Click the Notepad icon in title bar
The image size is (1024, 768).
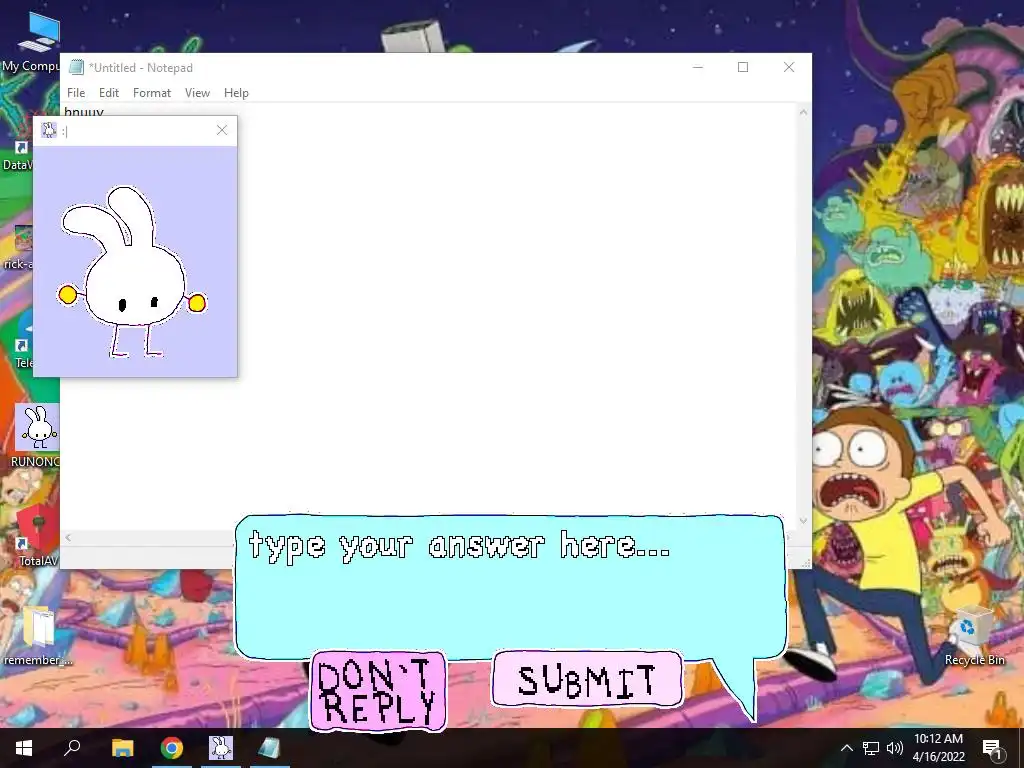point(76,67)
